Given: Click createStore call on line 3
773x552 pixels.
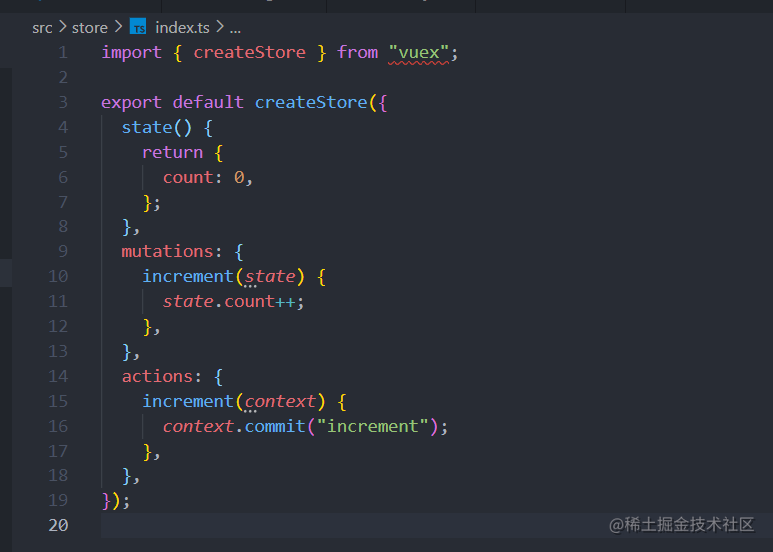Looking at the screenshot, I should [x=311, y=102].
